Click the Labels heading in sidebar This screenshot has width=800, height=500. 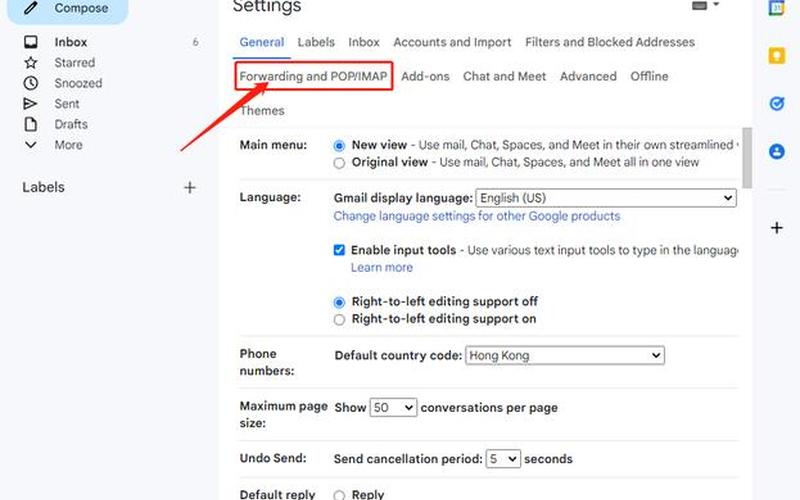pyautogui.click(x=43, y=187)
